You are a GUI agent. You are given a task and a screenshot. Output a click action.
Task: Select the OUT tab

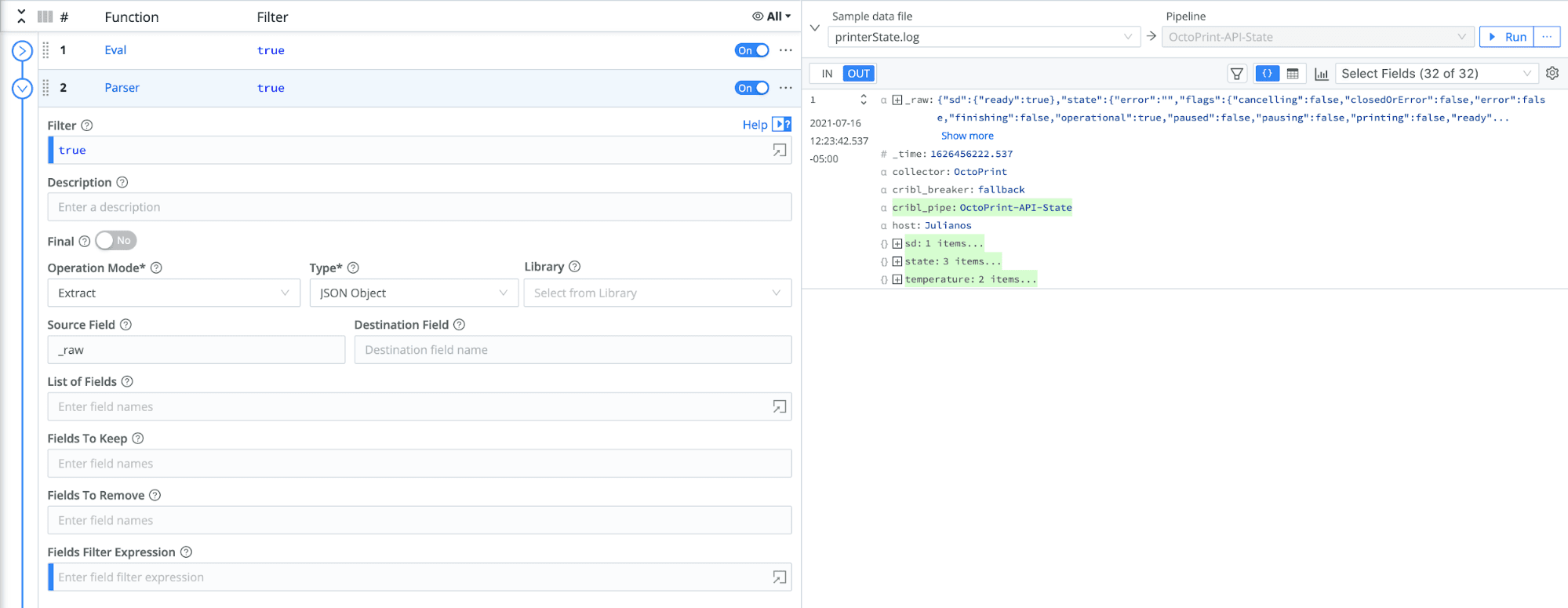[858, 74]
